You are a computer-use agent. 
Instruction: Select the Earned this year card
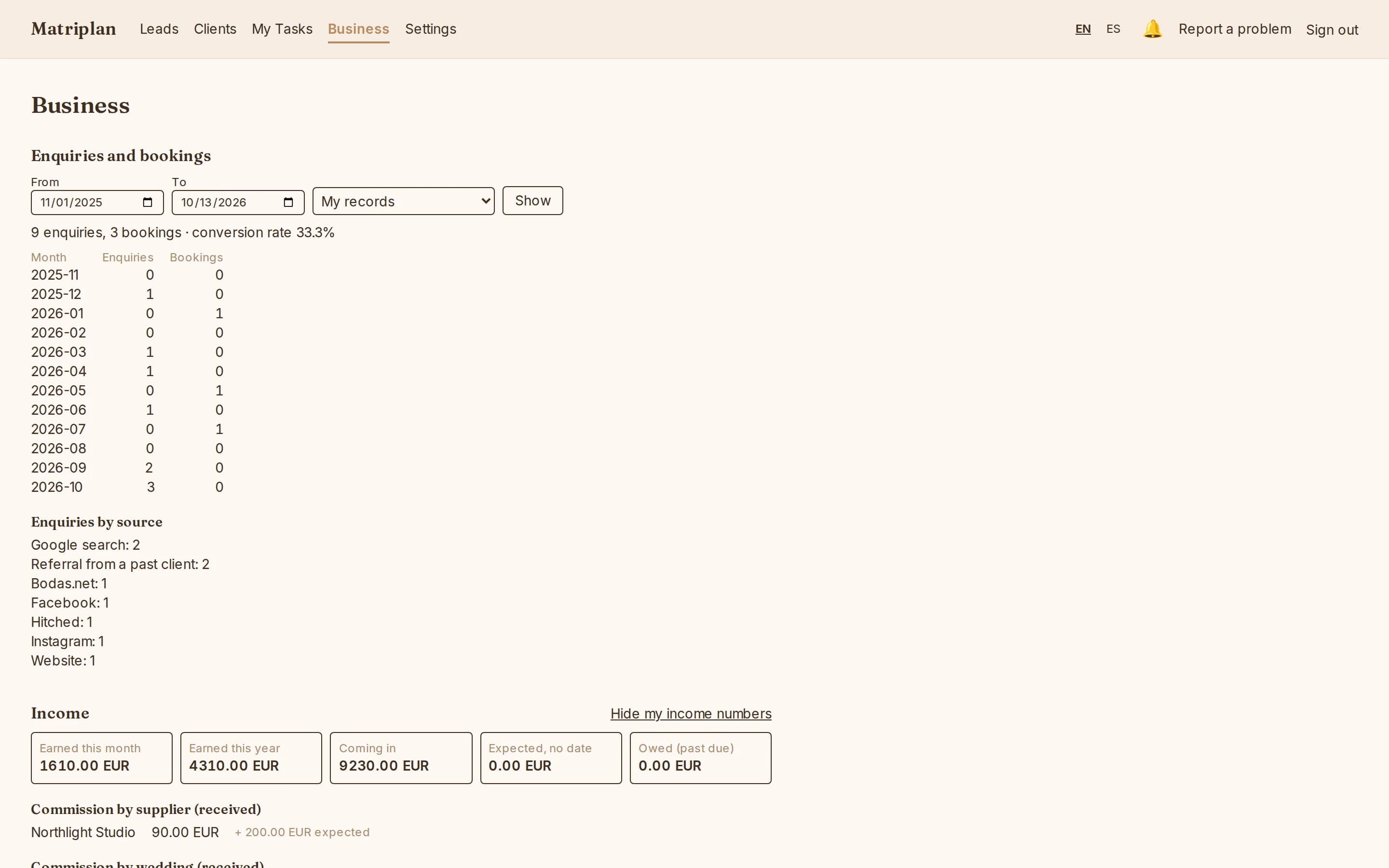[x=251, y=758]
